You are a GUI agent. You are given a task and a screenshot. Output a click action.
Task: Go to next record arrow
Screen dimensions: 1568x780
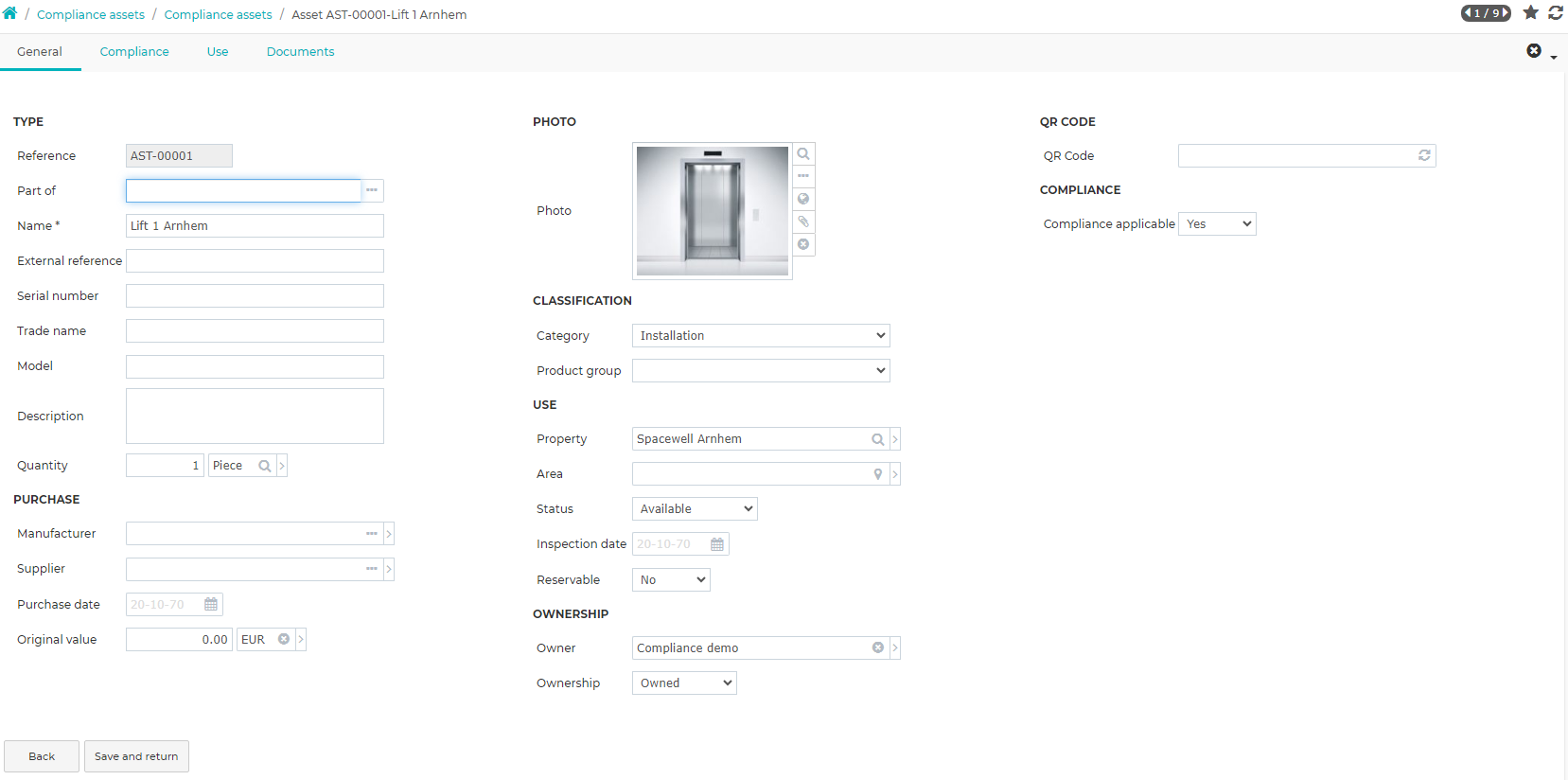[1506, 13]
